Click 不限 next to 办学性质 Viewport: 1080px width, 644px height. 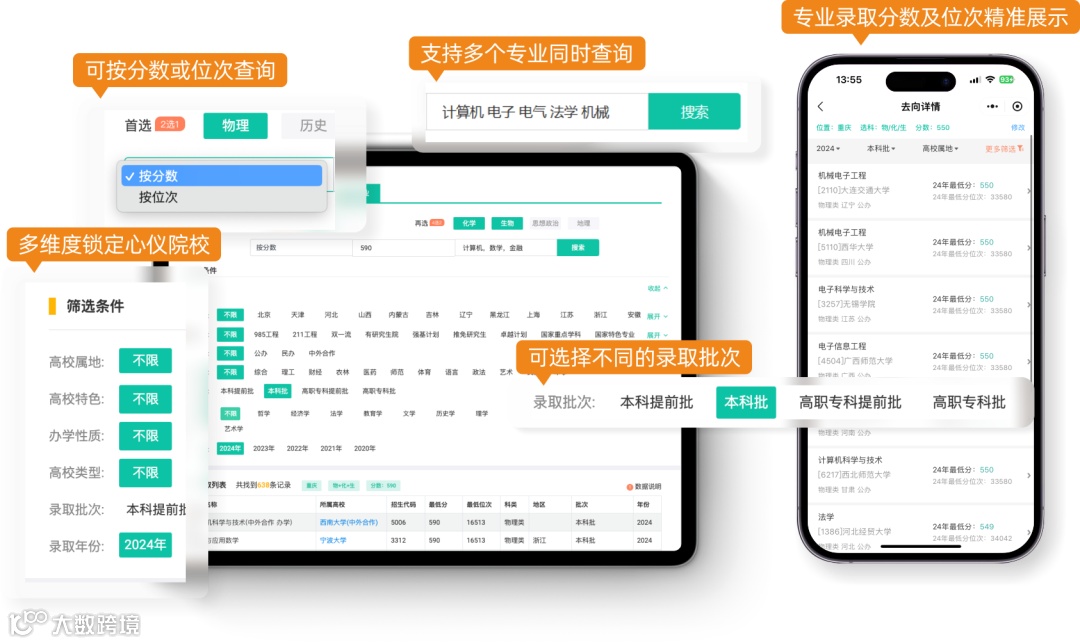coord(145,436)
